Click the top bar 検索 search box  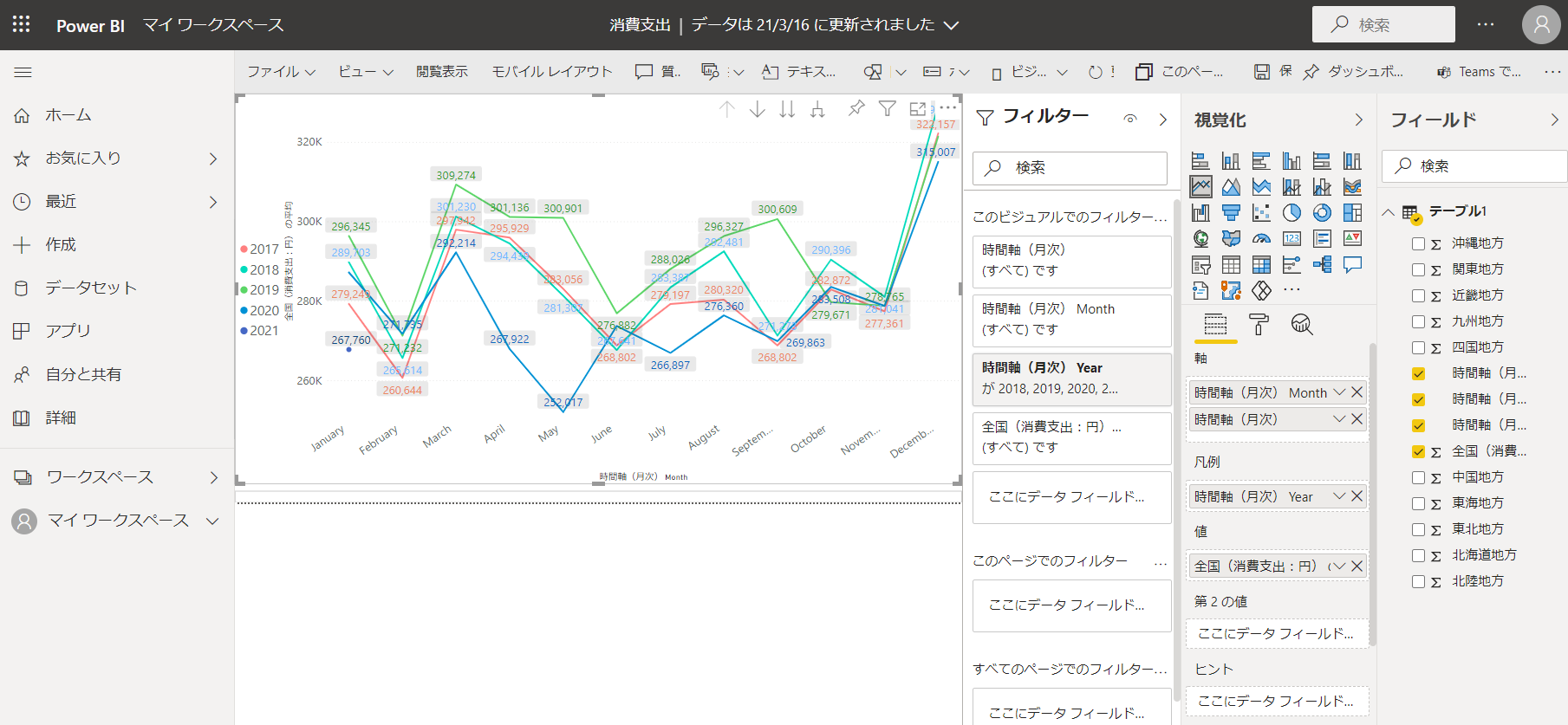pyautogui.click(x=1383, y=24)
